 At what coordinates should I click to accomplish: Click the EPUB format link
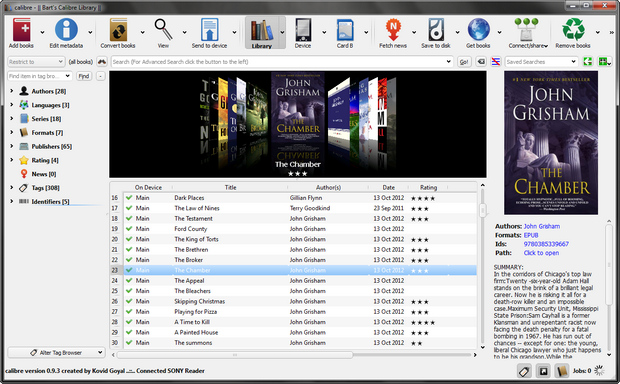[531, 235]
